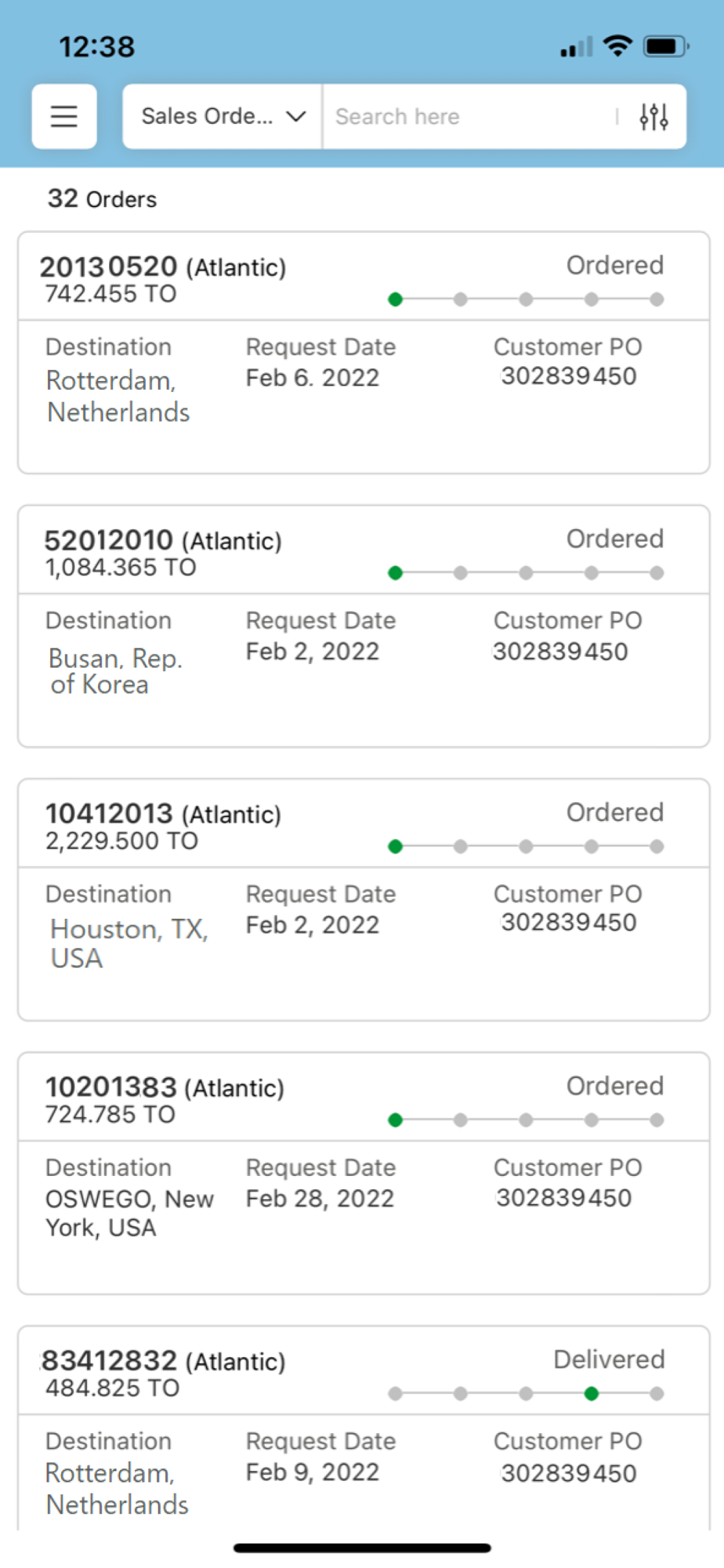The image size is (724, 1568).
Task: Tap the battery status icon
Action: (x=664, y=46)
